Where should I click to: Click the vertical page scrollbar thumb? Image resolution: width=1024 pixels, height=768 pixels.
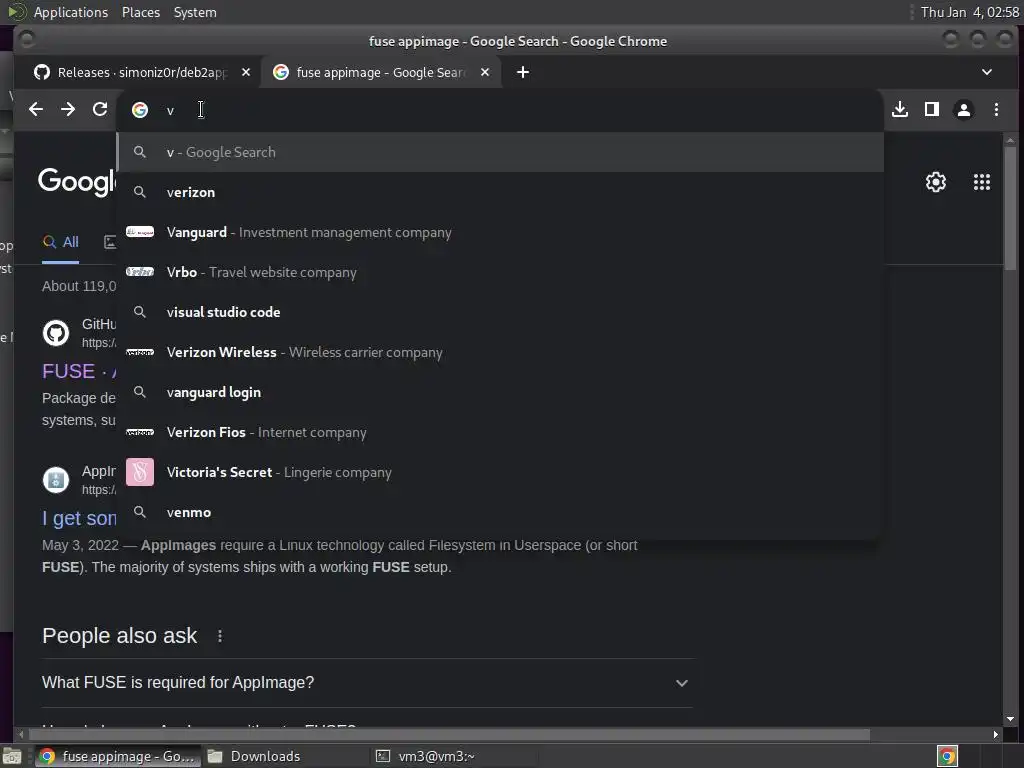[x=1010, y=207]
